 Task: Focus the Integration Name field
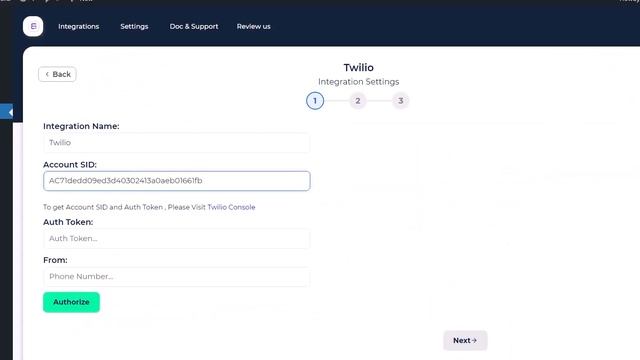[x=176, y=143]
